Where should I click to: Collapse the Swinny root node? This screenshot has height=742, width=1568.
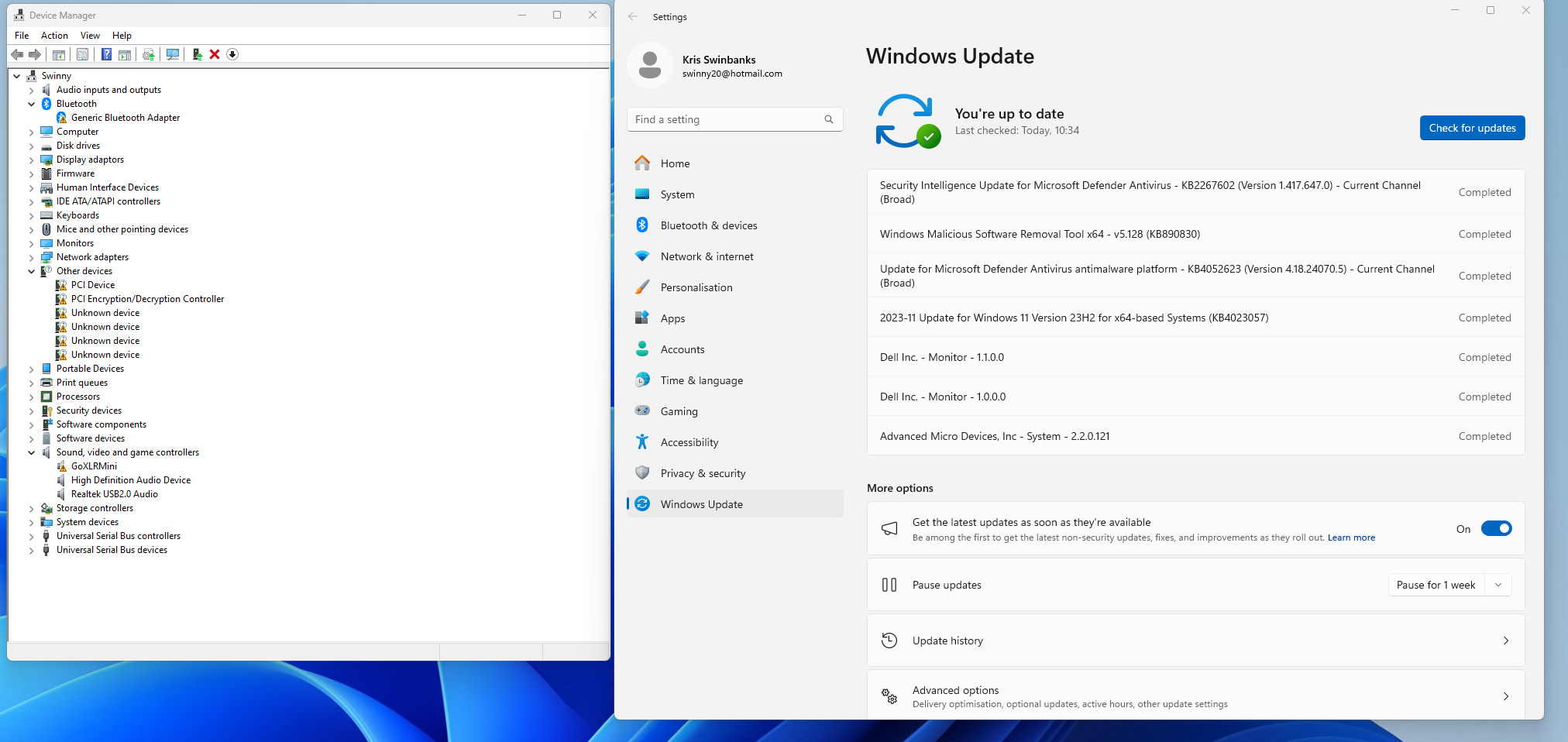(17, 76)
